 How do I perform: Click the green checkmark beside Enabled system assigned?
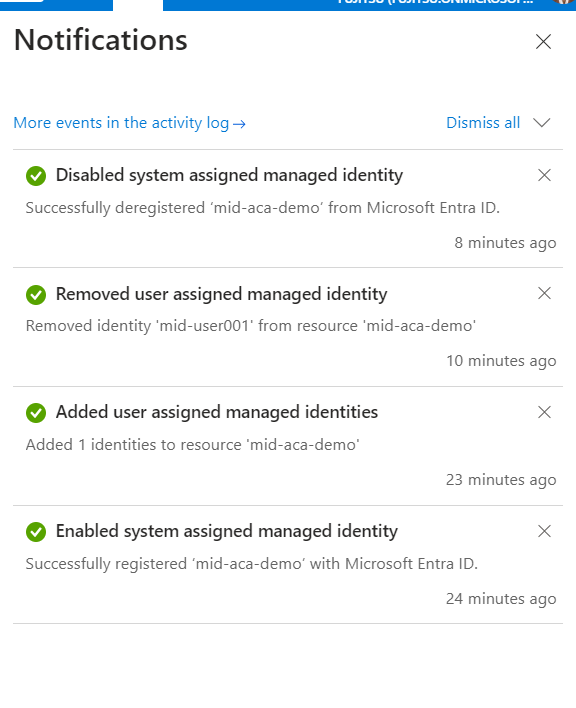(x=36, y=532)
